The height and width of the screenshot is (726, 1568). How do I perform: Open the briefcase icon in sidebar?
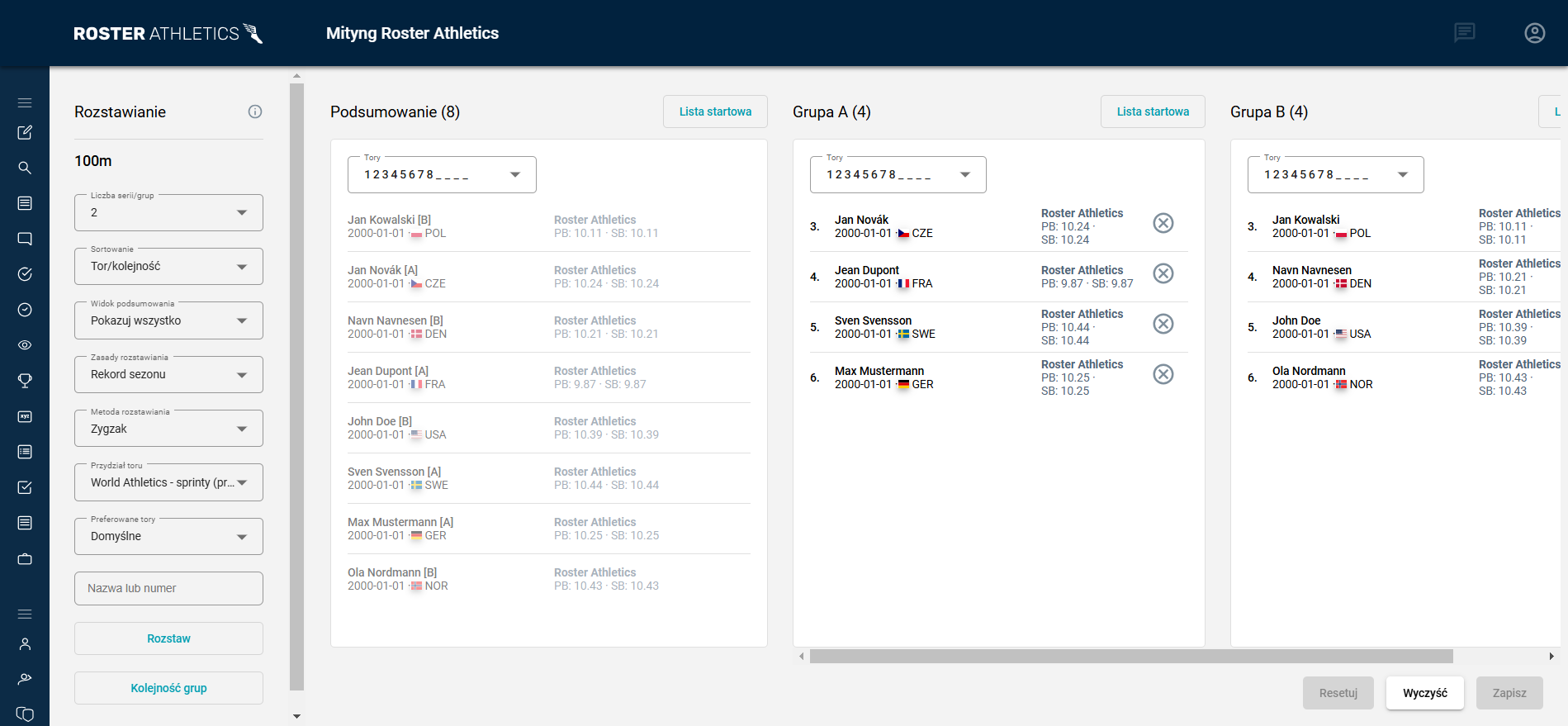pos(25,559)
